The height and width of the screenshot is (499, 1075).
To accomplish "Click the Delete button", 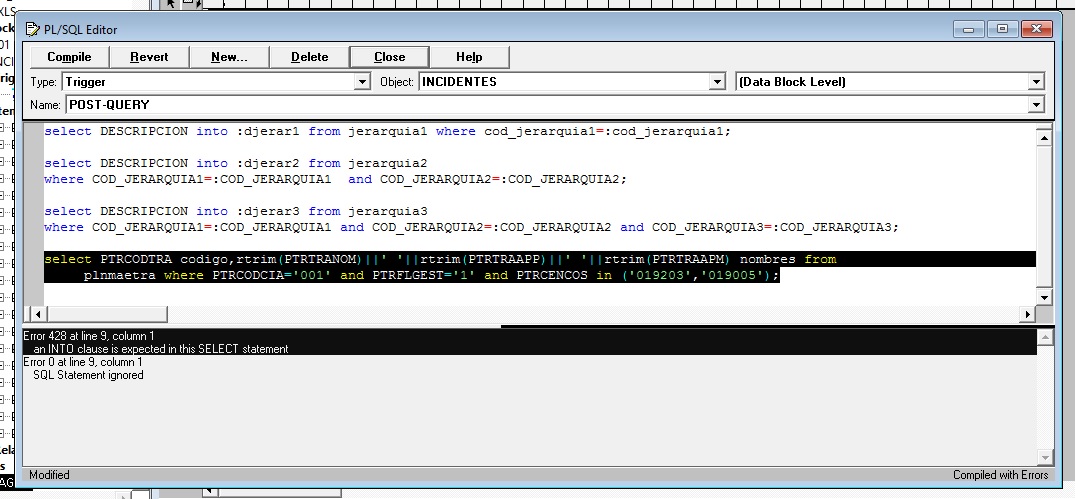I will tap(309, 57).
